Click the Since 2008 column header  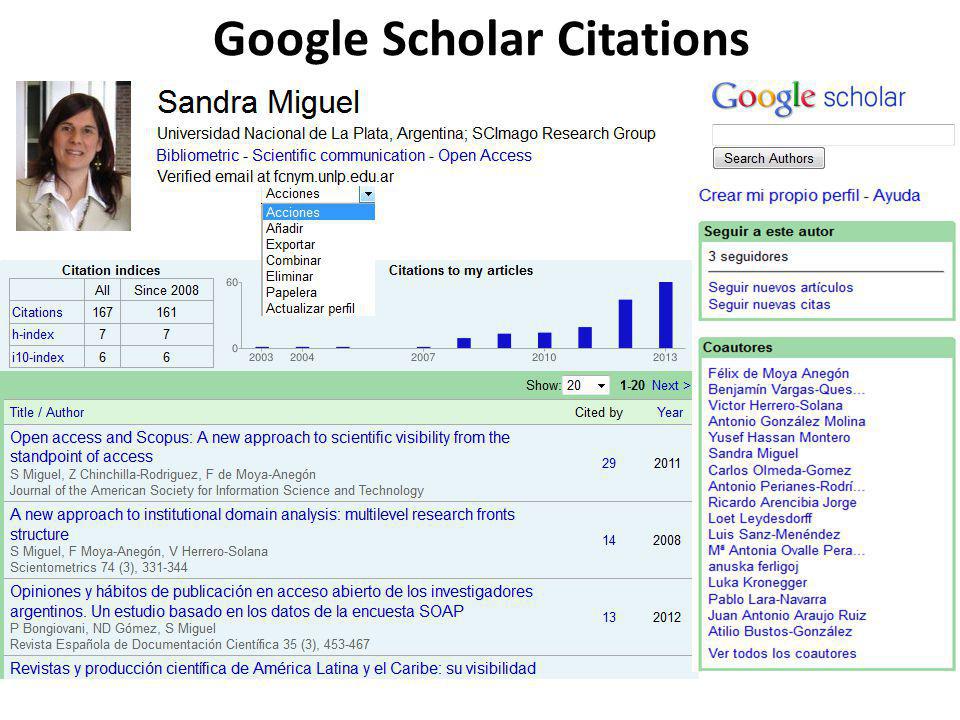167,290
